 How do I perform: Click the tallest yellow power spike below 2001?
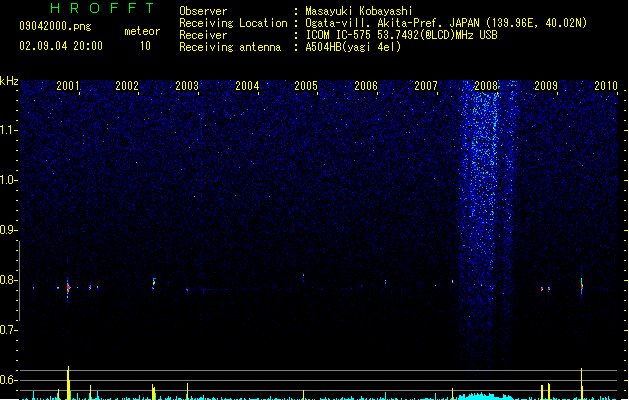point(69,383)
